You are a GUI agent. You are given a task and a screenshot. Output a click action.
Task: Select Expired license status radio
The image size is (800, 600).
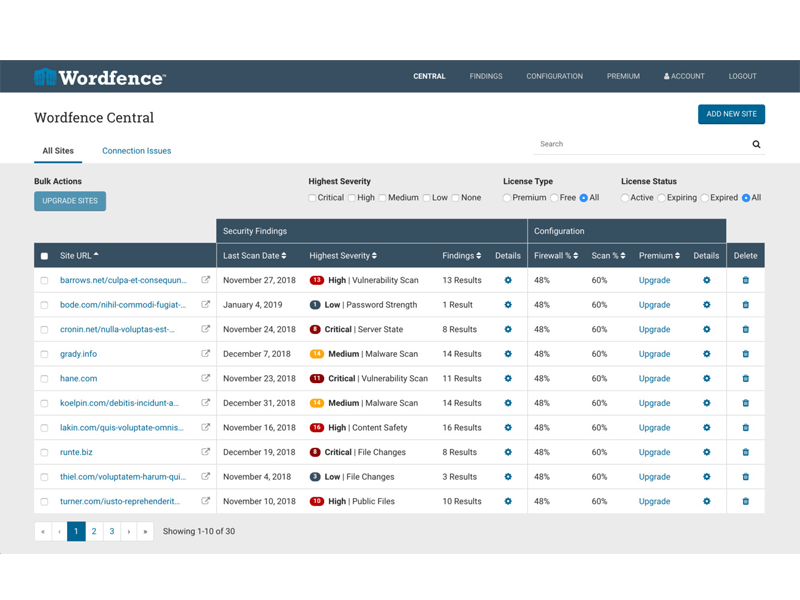(x=705, y=198)
